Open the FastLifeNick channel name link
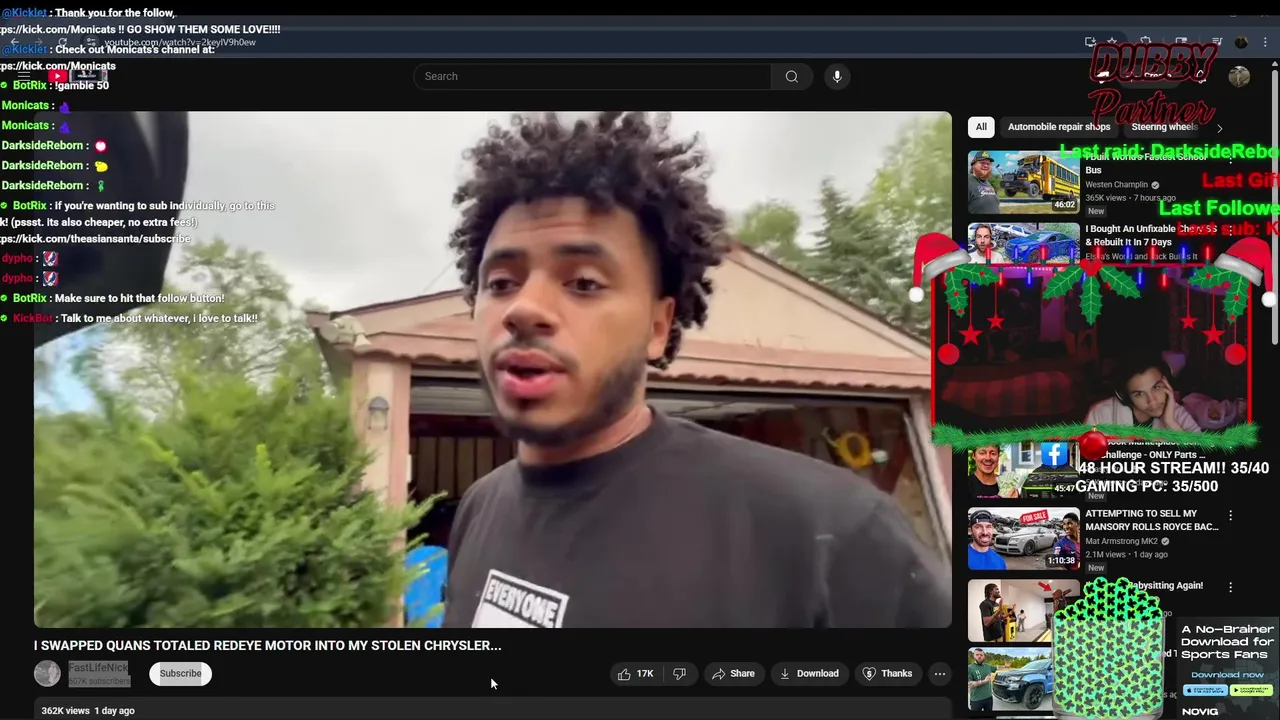 click(x=98, y=668)
